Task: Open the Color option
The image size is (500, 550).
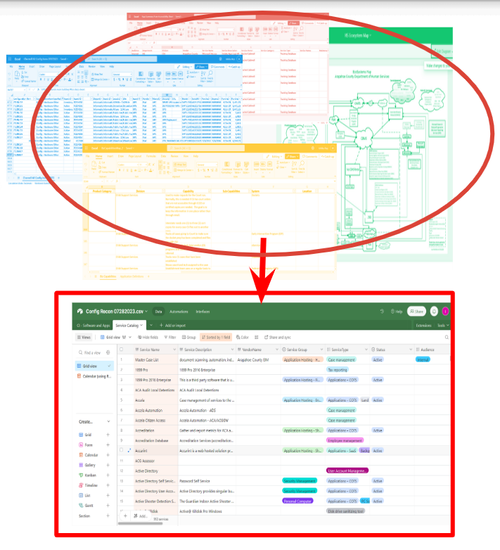Action: 243,337
